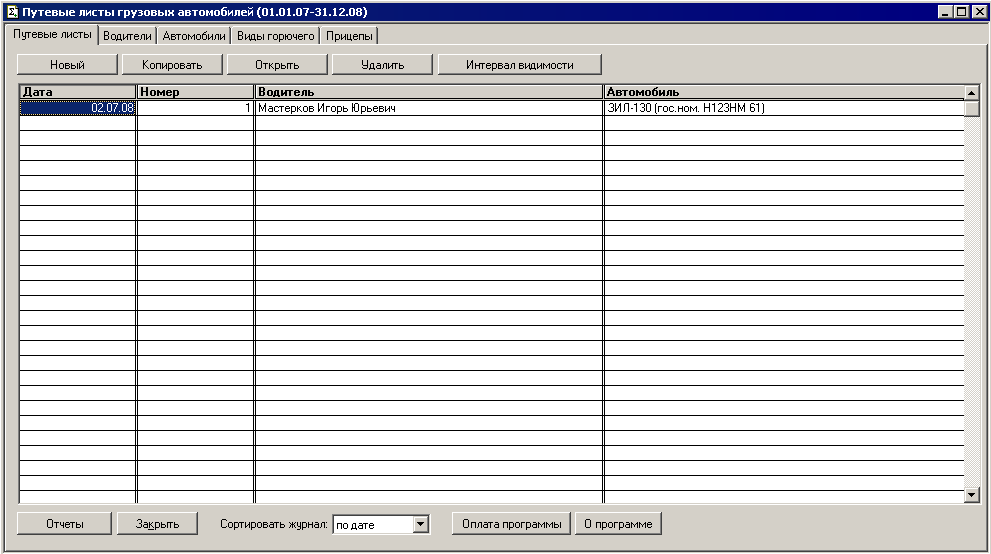
Task: Switch to the Водители tab
Action: (127, 36)
